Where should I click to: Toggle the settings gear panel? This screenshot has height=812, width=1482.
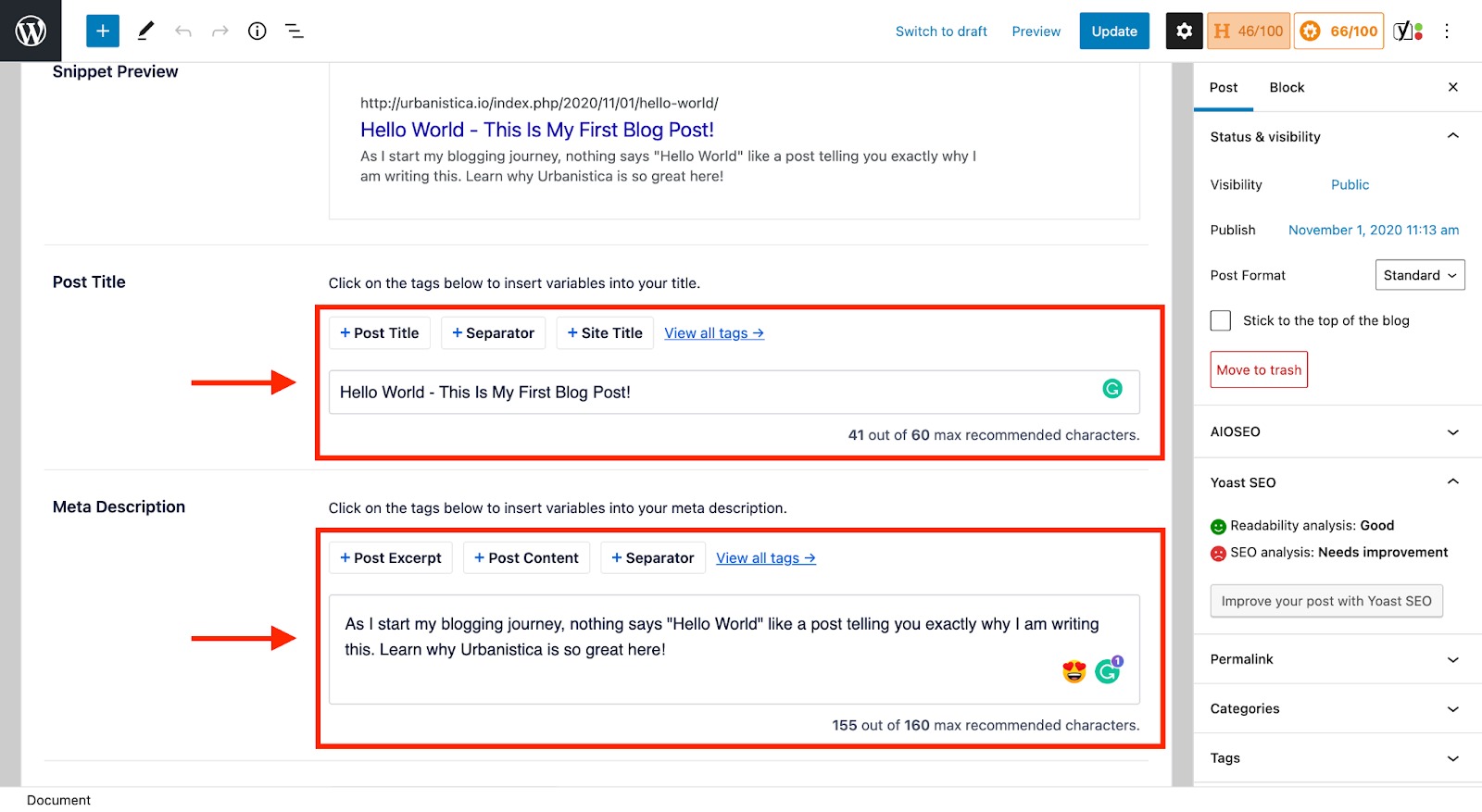click(1184, 31)
